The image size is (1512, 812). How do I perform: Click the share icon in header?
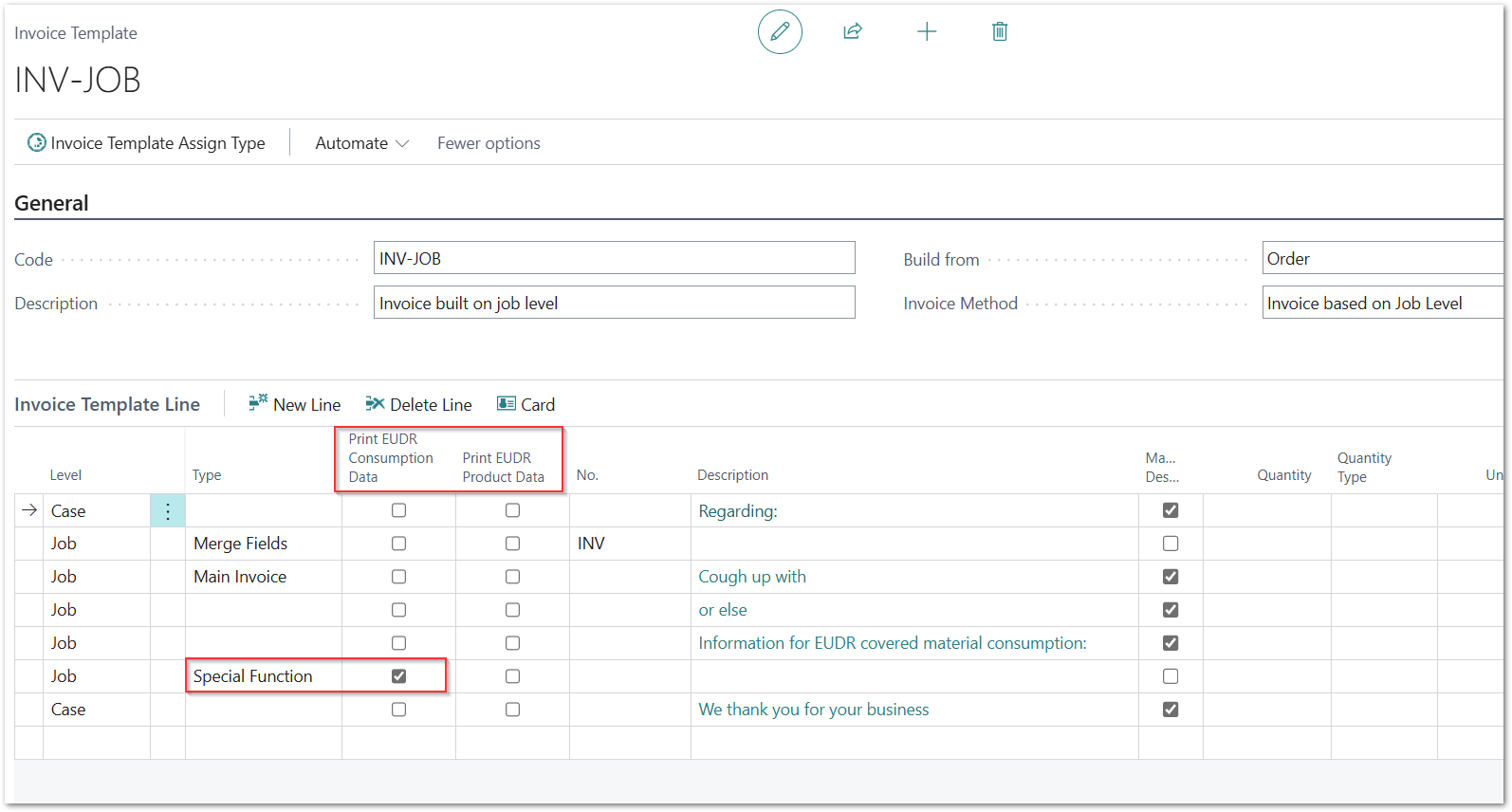pyautogui.click(x=853, y=32)
